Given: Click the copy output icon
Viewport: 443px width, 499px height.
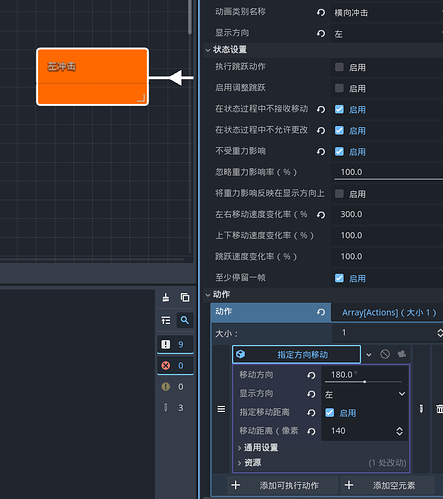Looking at the screenshot, I should coord(185,297).
